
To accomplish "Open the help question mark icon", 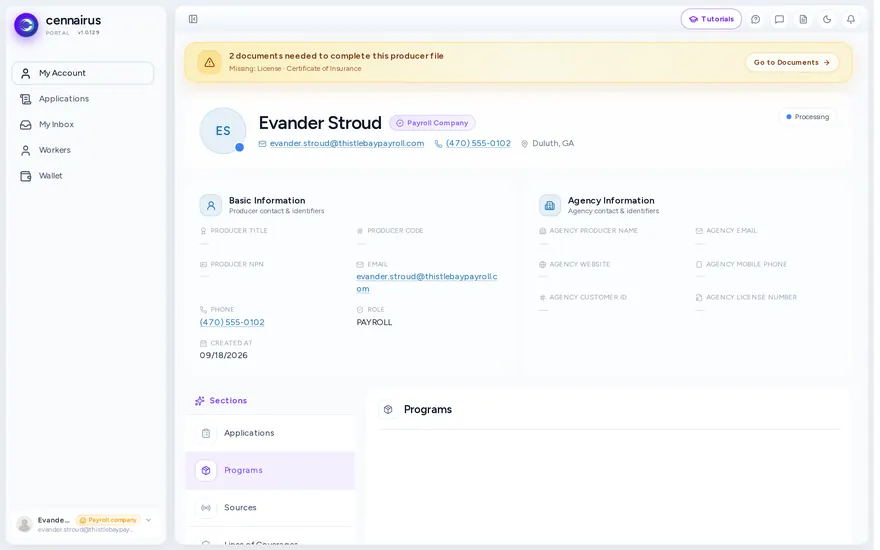I will pos(755,19).
